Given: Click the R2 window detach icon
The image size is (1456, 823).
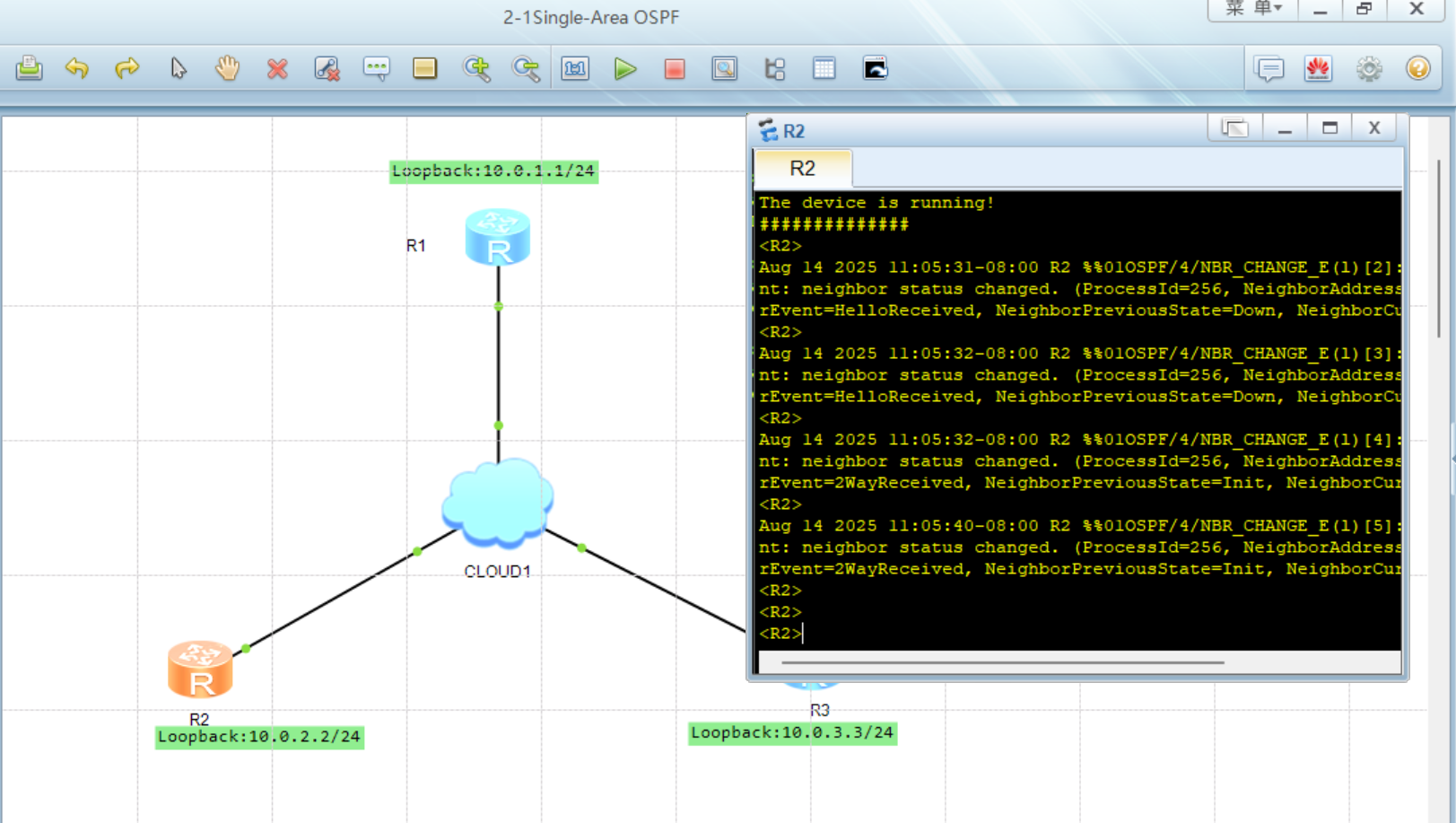Looking at the screenshot, I should coord(1234,128).
